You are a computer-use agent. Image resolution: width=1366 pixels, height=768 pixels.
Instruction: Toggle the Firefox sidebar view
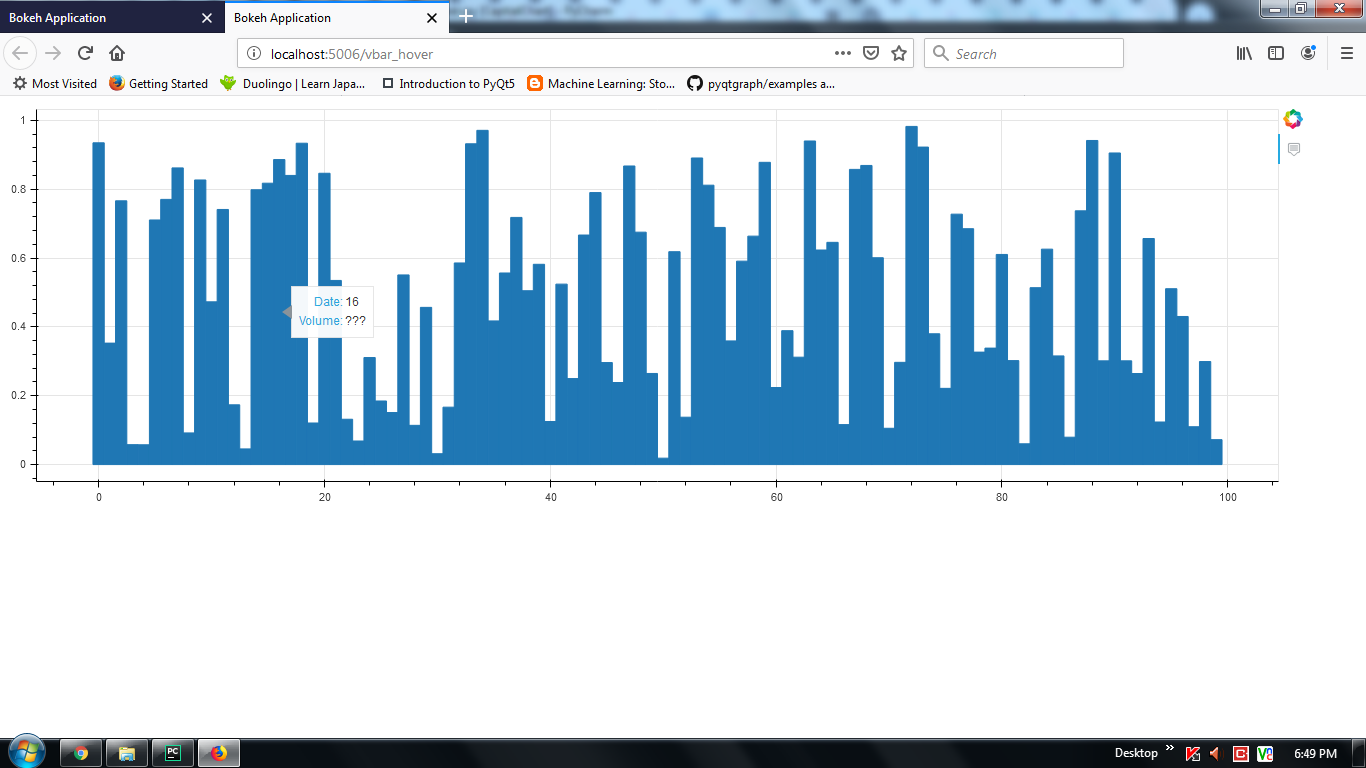click(1276, 53)
